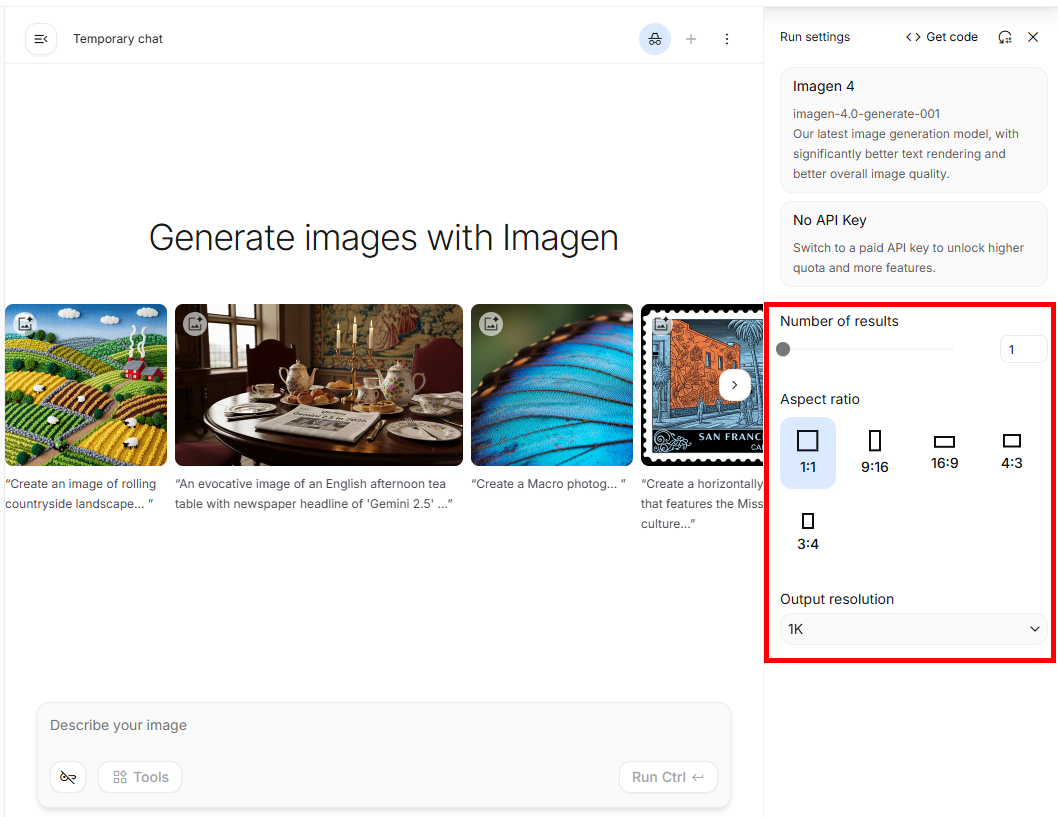The width and height of the screenshot is (1058, 817).
Task: Close the Run settings panel
Action: 1033,37
